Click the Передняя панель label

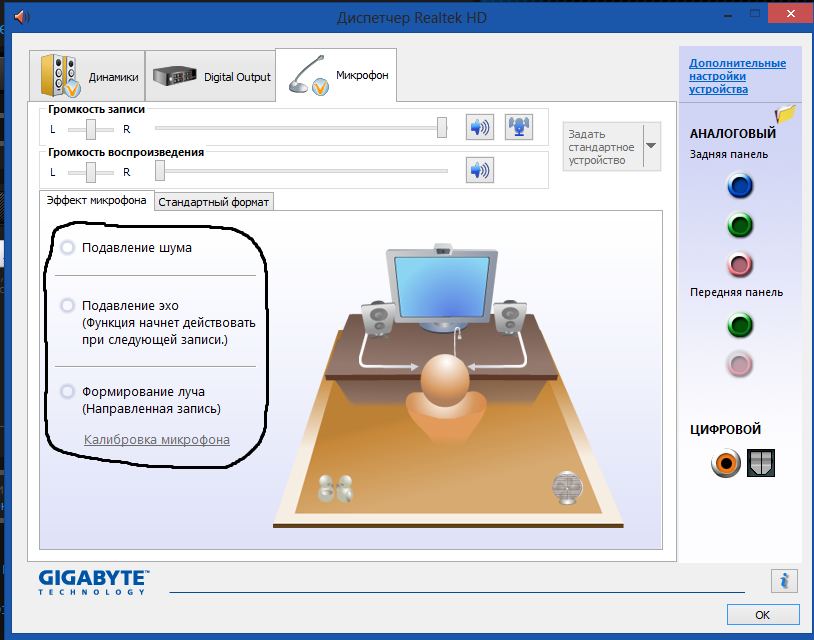tap(736, 292)
